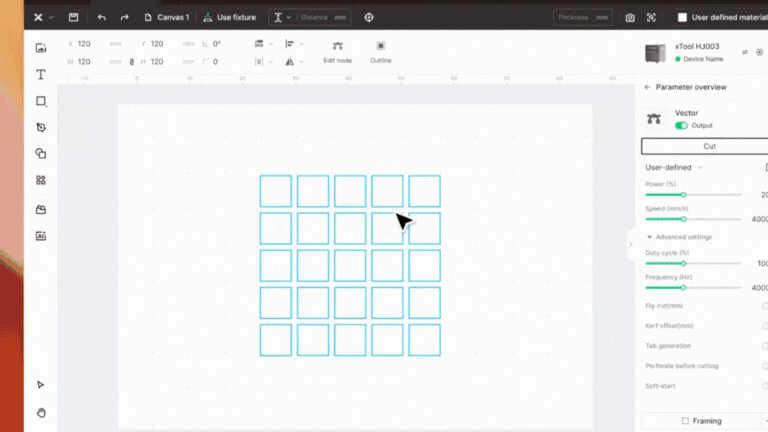Select the Hand pan tool
This screenshot has height=432, width=768.
click(41, 412)
